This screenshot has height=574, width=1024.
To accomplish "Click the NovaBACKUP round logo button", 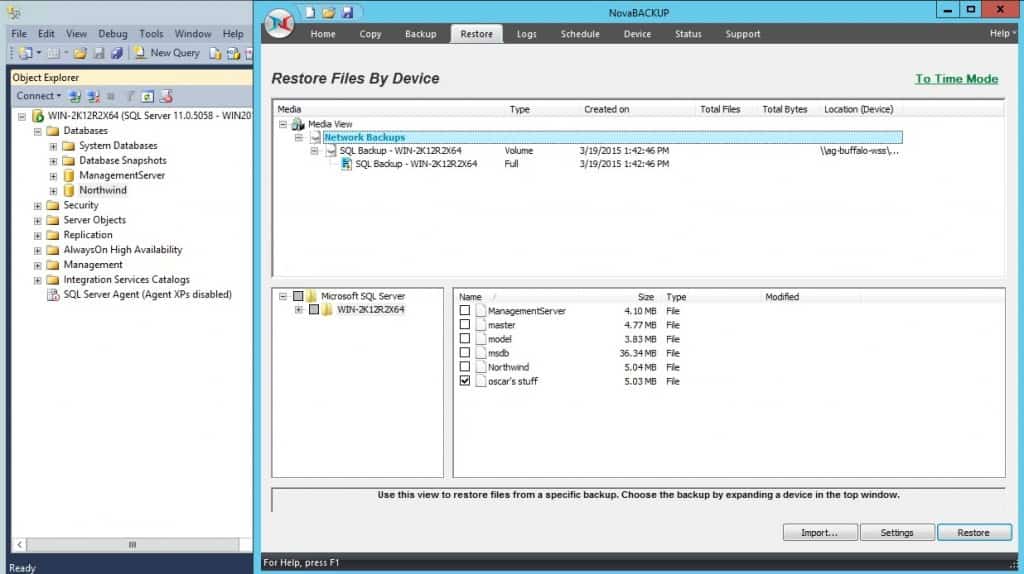I will coord(280,24).
